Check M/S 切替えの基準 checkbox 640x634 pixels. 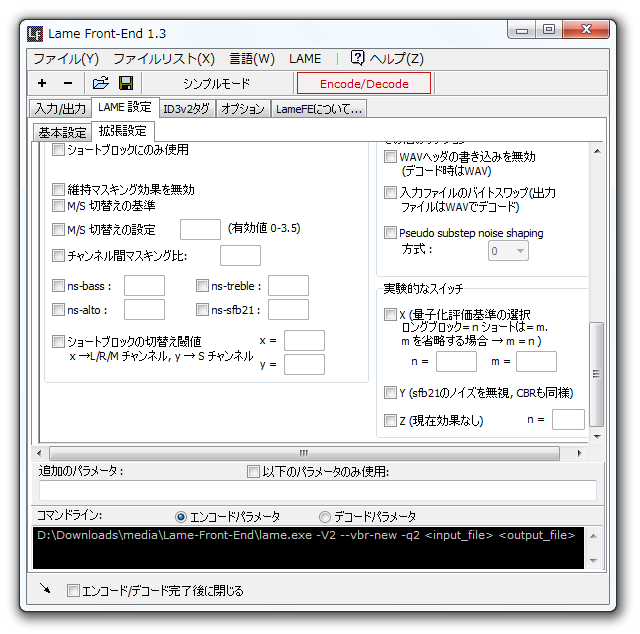[58, 205]
